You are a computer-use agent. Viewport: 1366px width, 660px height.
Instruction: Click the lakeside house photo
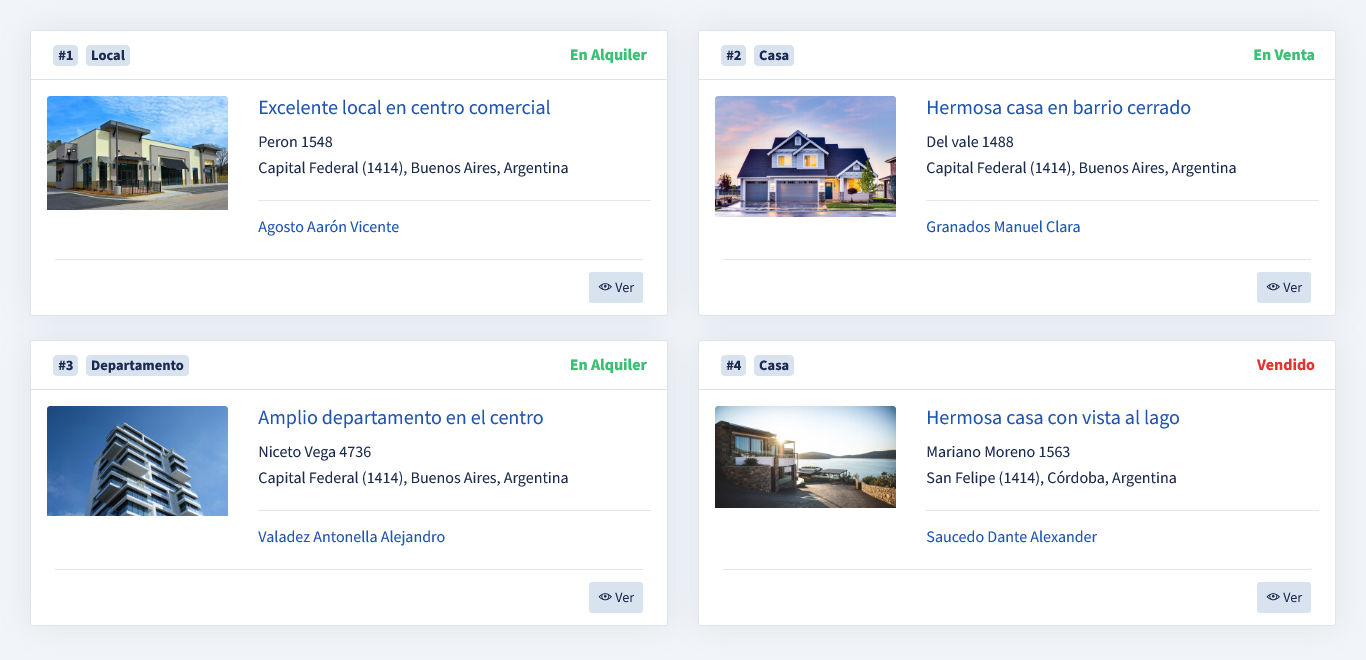click(805, 457)
